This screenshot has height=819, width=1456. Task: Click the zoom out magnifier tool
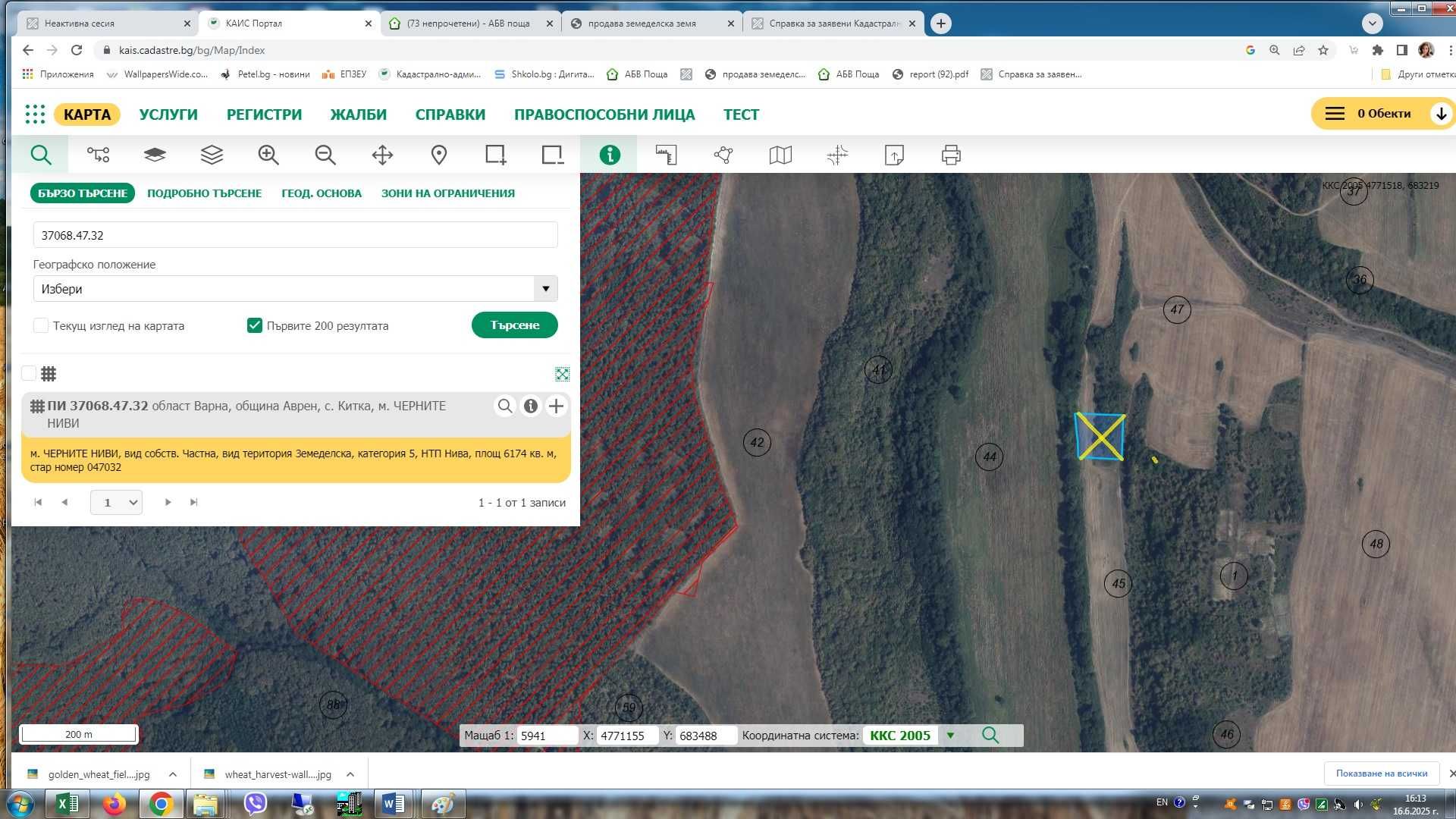pos(325,155)
